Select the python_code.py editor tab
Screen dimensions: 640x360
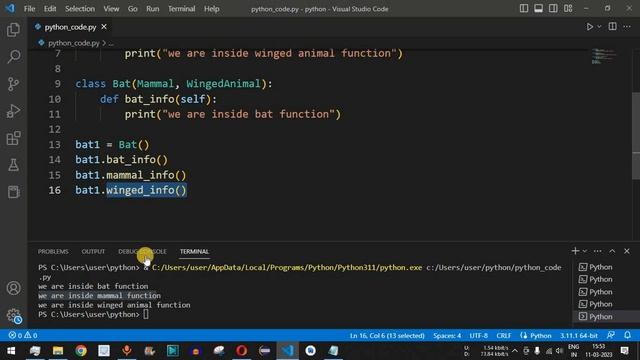point(70,27)
